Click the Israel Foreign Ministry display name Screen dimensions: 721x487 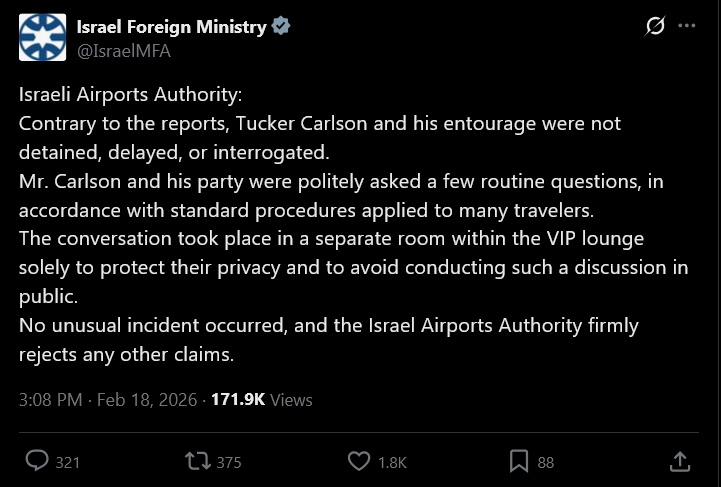coord(172,27)
